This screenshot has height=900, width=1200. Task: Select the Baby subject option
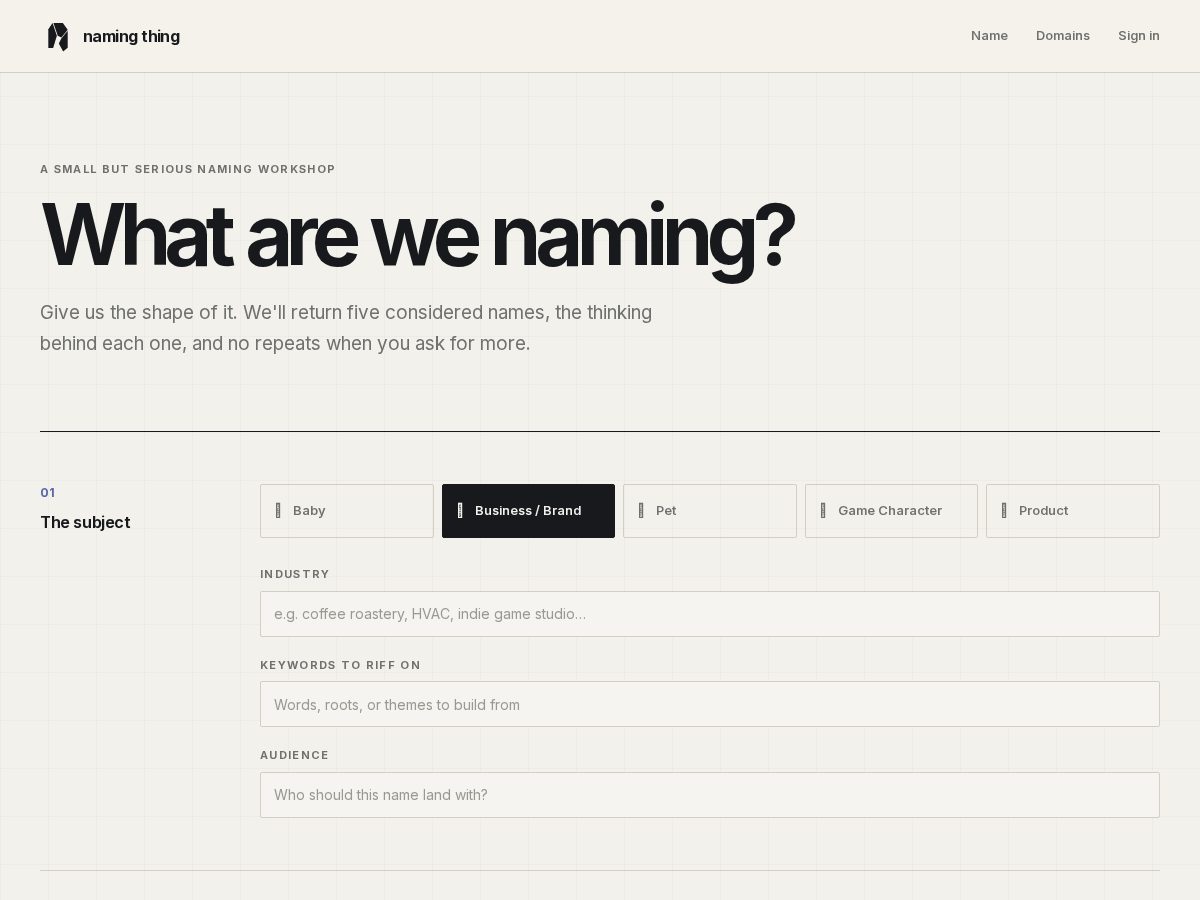pos(347,511)
